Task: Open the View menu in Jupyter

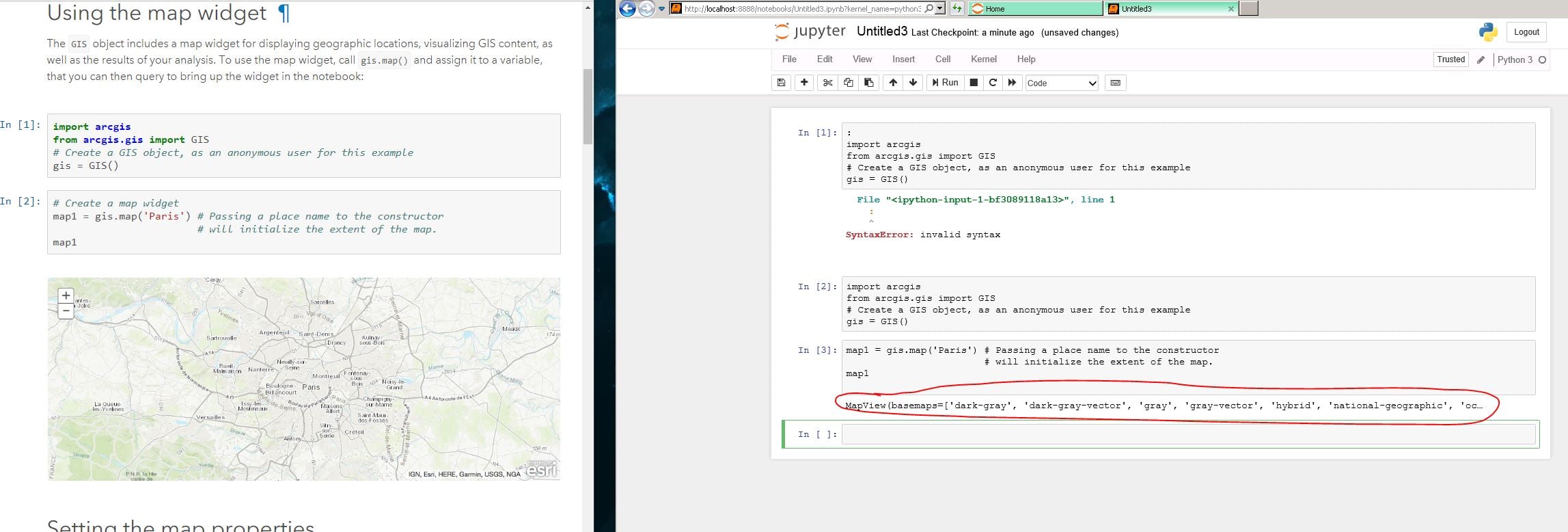Action: coord(862,59)
